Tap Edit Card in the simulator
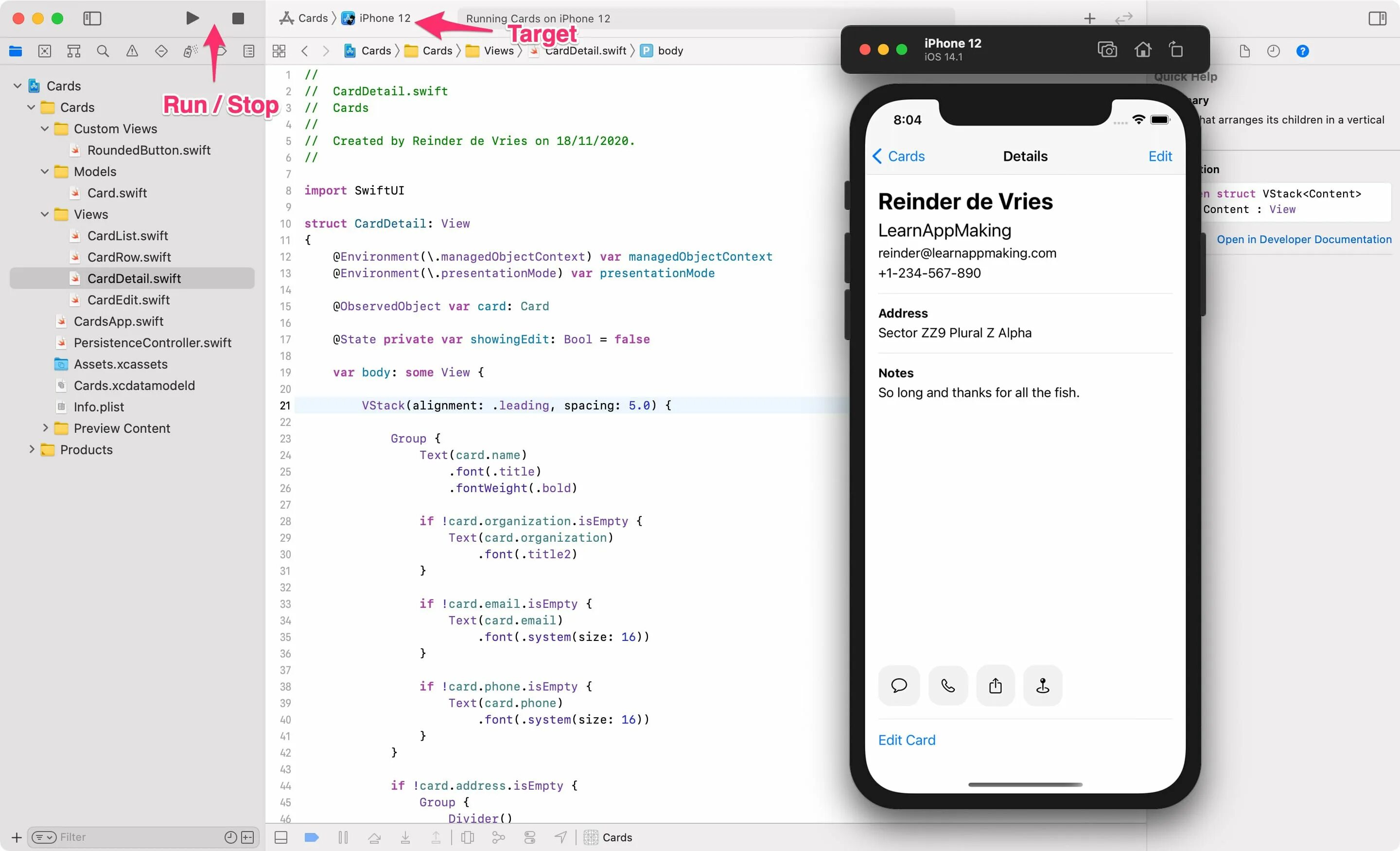This screenshot has height=851, width=1400. click(x=906, y=740)
